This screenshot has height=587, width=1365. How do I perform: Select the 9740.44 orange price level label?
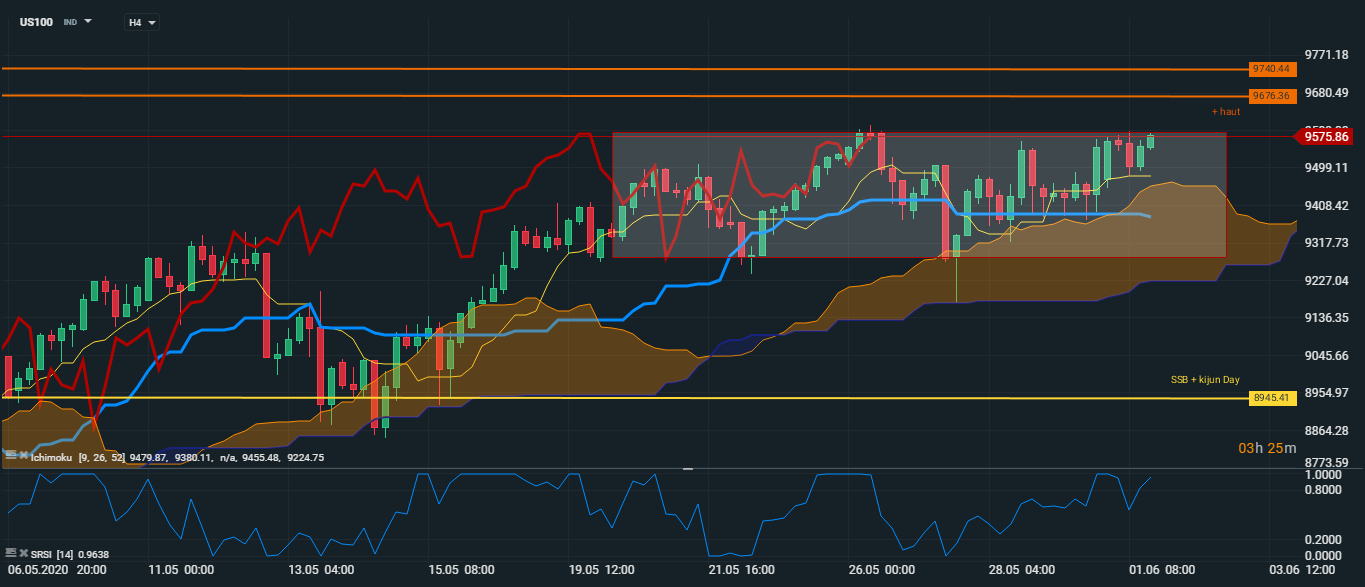point(1273,69)
